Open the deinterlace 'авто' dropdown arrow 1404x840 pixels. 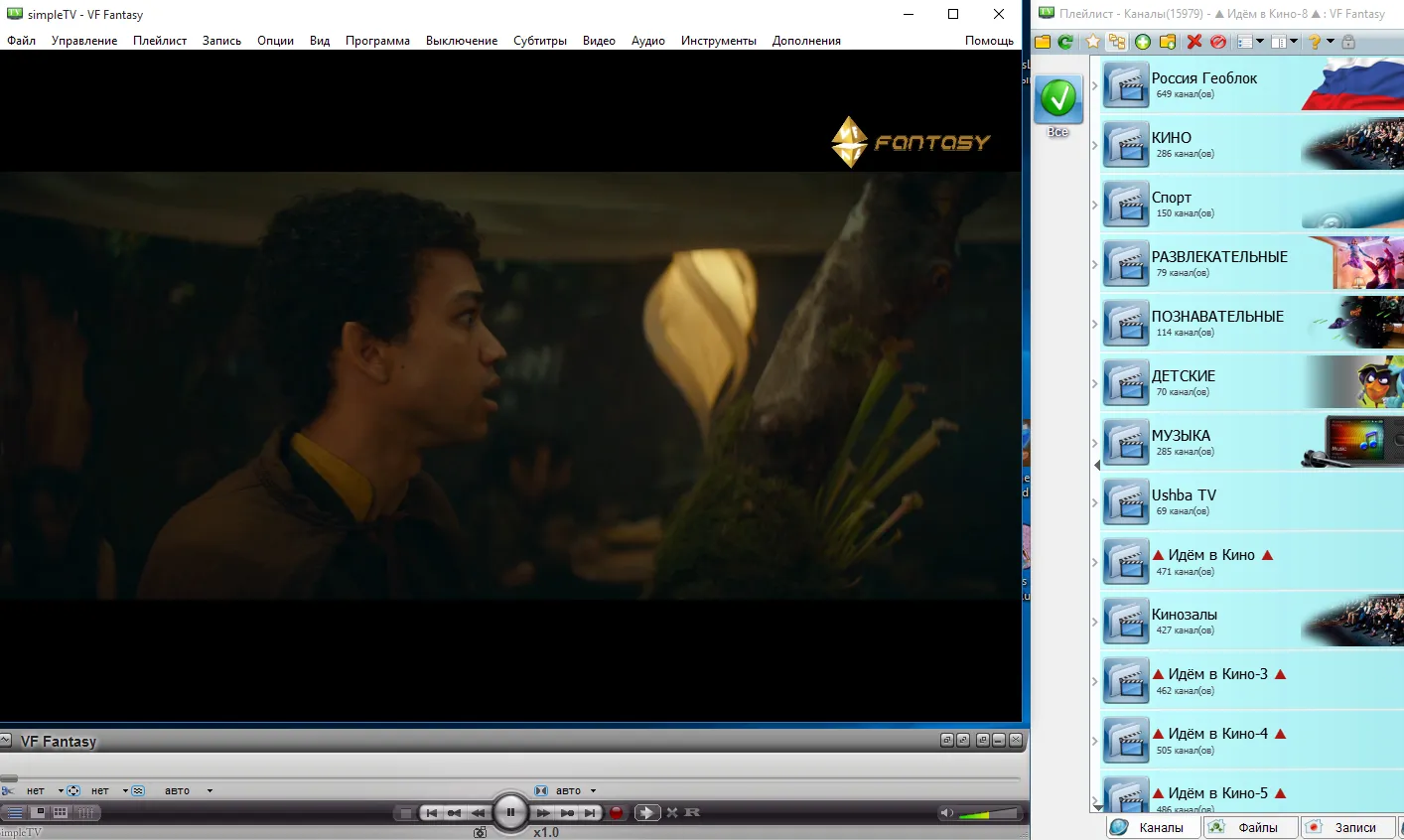(x=210, y=791)
